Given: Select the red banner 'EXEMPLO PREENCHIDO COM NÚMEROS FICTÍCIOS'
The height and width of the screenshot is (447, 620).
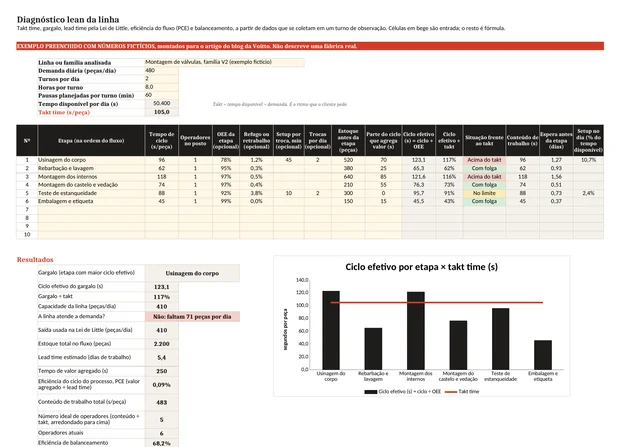Looking at the screenshot, I should (310, 46).
